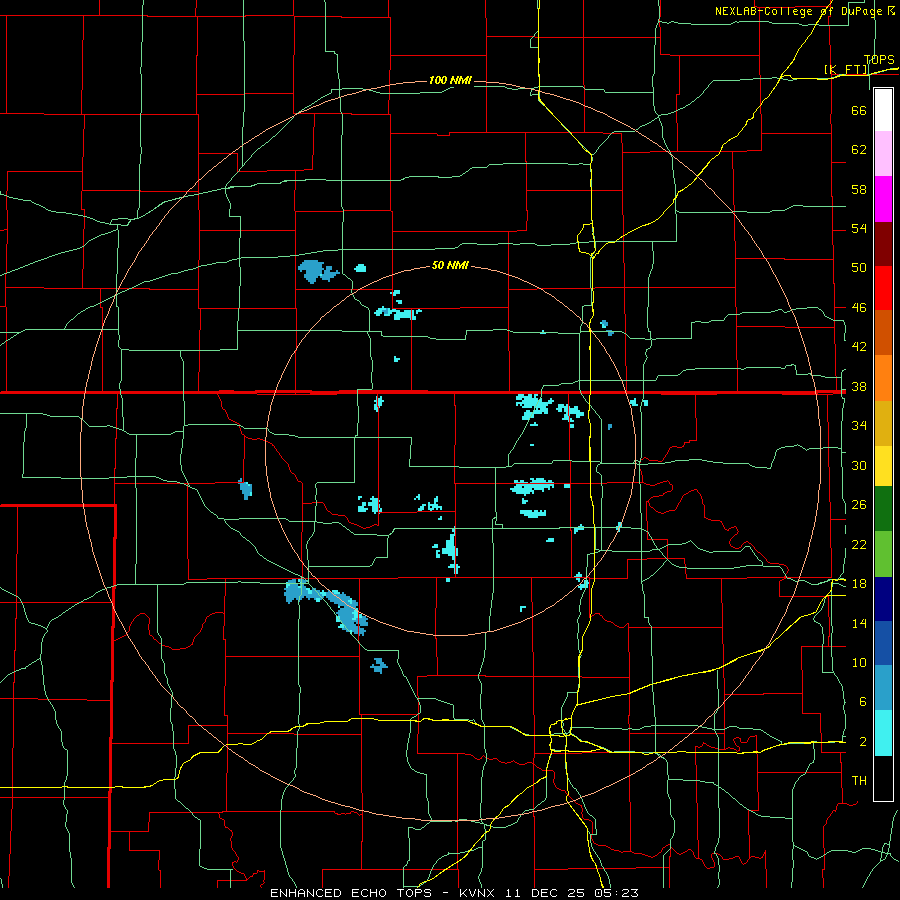
Task: Click the "50 NMI" range ring label
Action: 450,265
